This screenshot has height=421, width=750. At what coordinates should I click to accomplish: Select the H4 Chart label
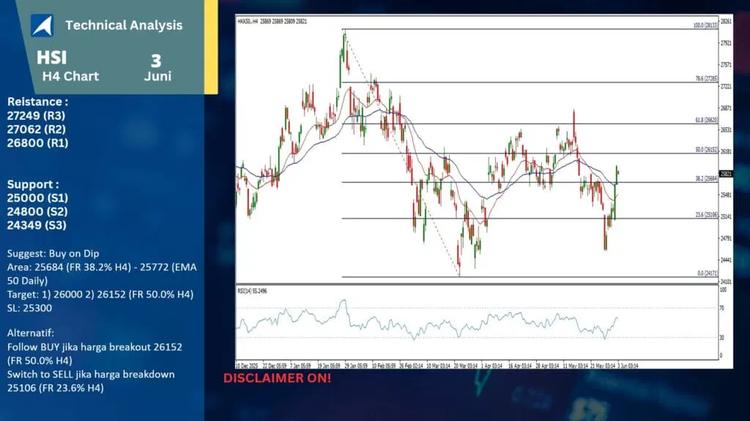(x=70, y=76)
